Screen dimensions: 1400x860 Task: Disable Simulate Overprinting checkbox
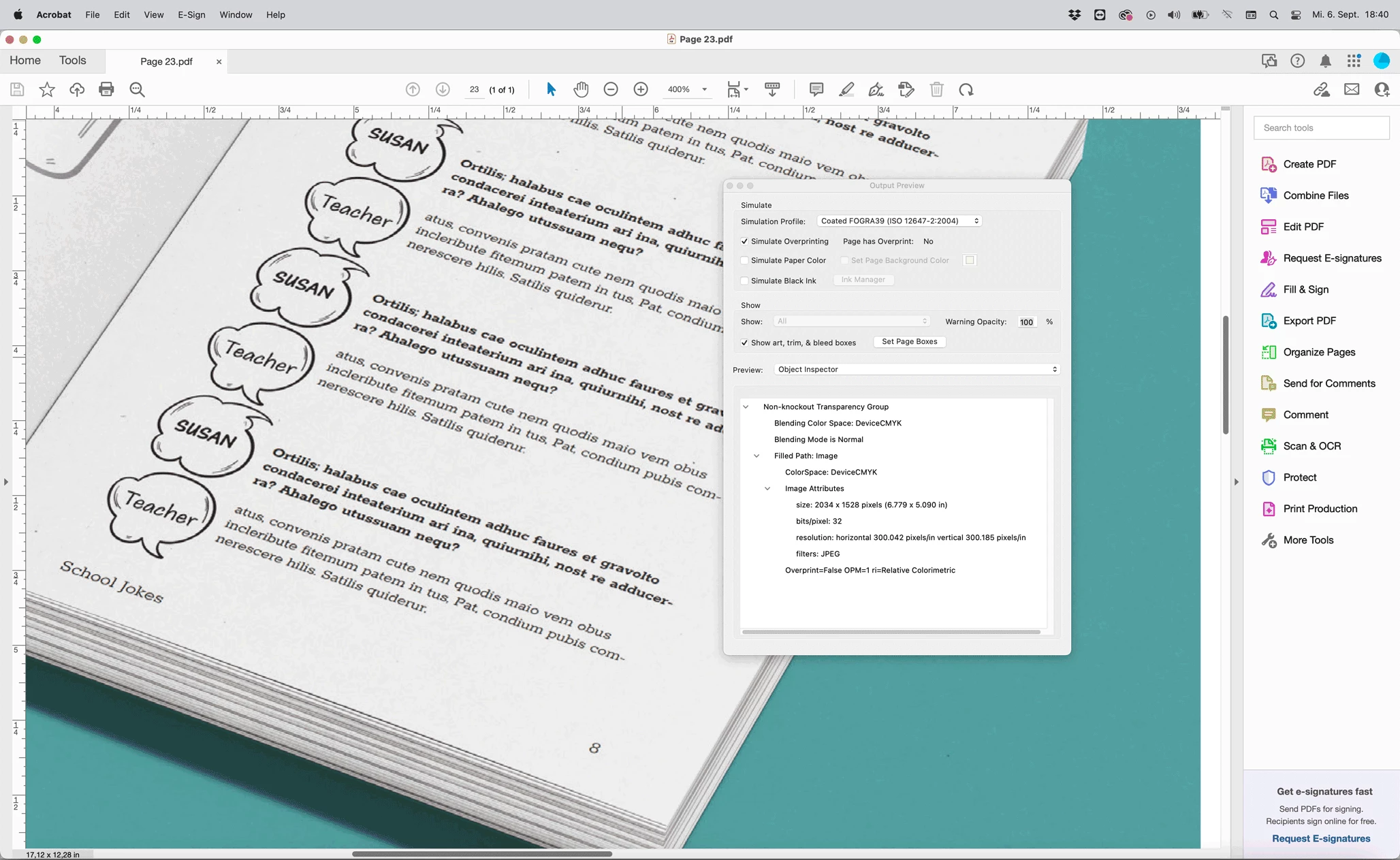(x=745, y=241)
